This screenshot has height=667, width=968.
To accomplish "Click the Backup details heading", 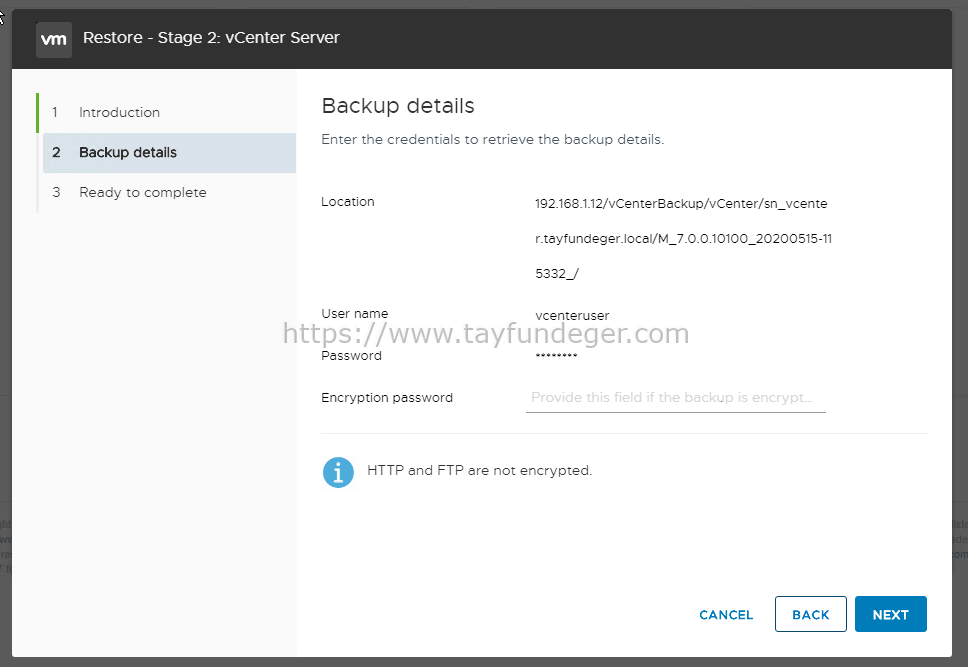I will [398, 106].
